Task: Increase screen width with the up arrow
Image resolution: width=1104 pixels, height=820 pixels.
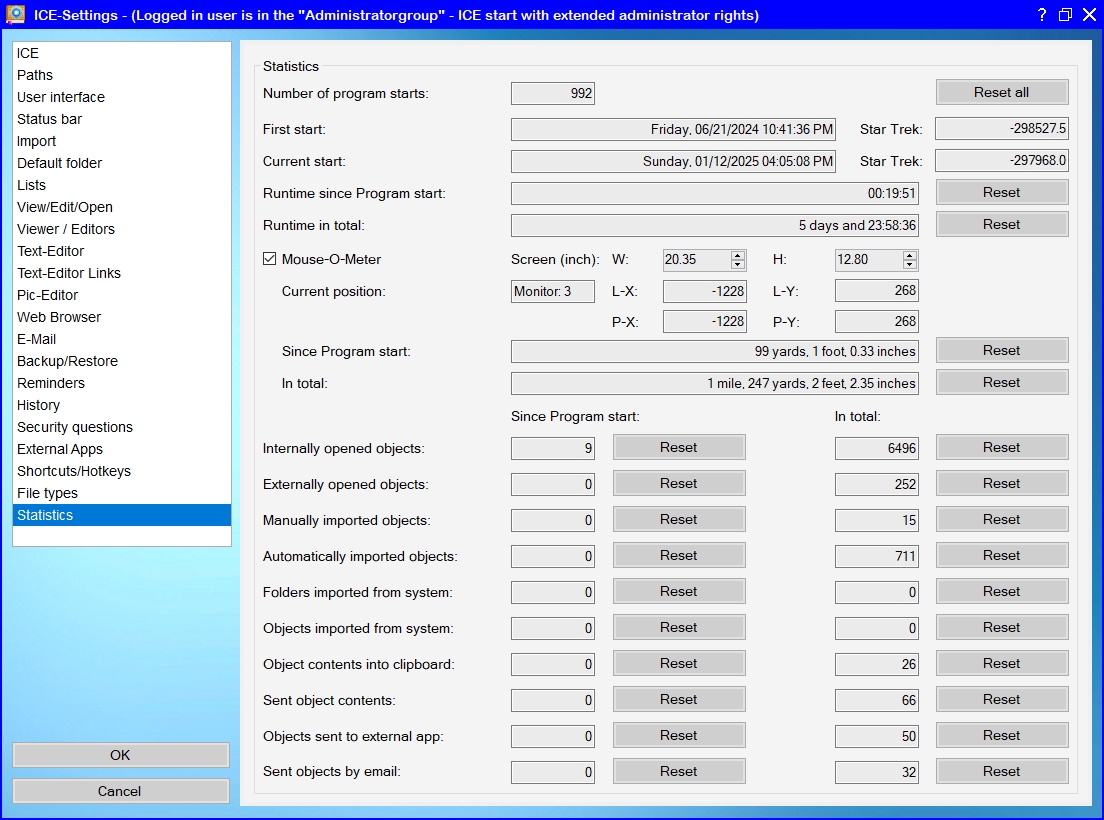Action: click(x=738, y=255)
